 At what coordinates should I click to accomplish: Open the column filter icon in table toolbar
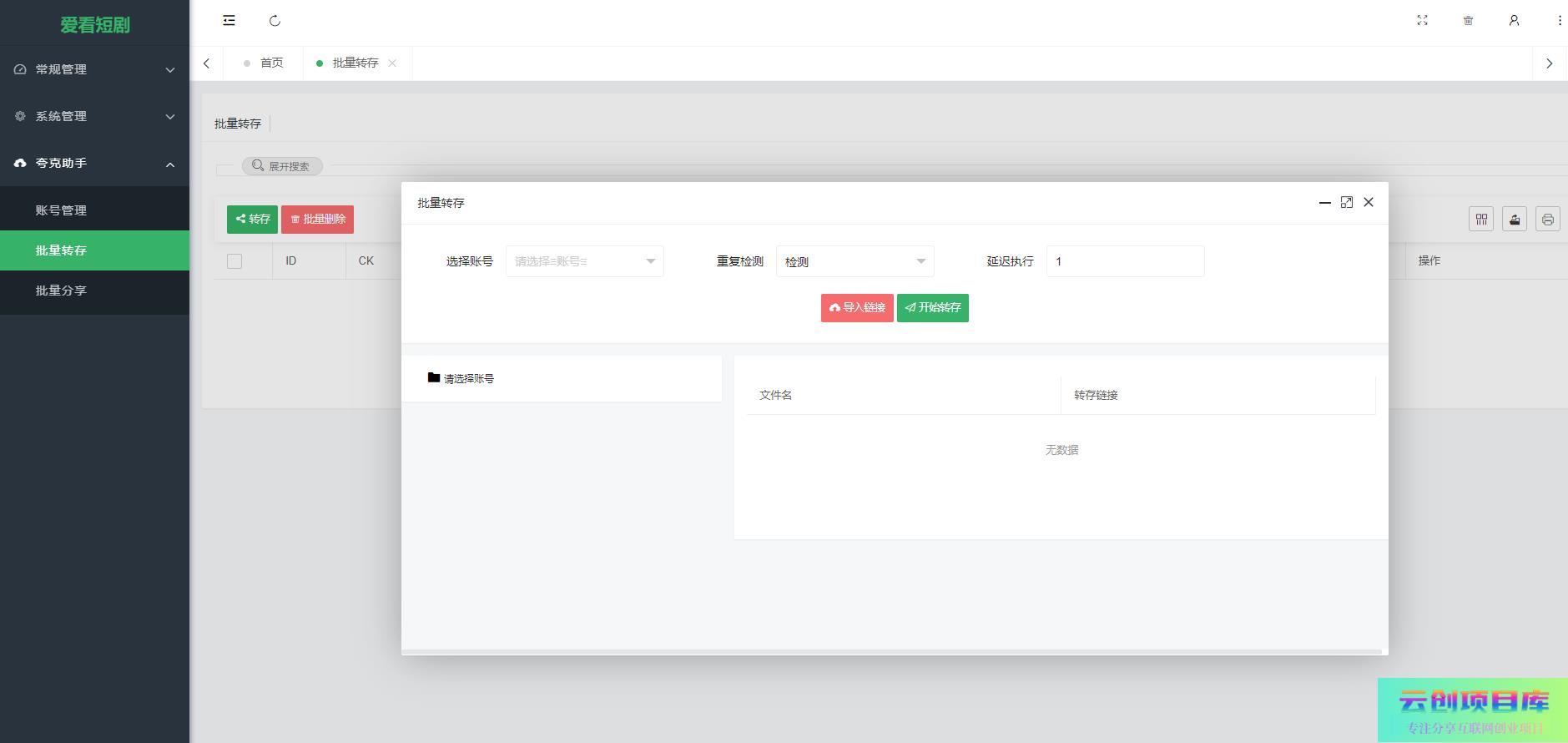click(1481, 220)
